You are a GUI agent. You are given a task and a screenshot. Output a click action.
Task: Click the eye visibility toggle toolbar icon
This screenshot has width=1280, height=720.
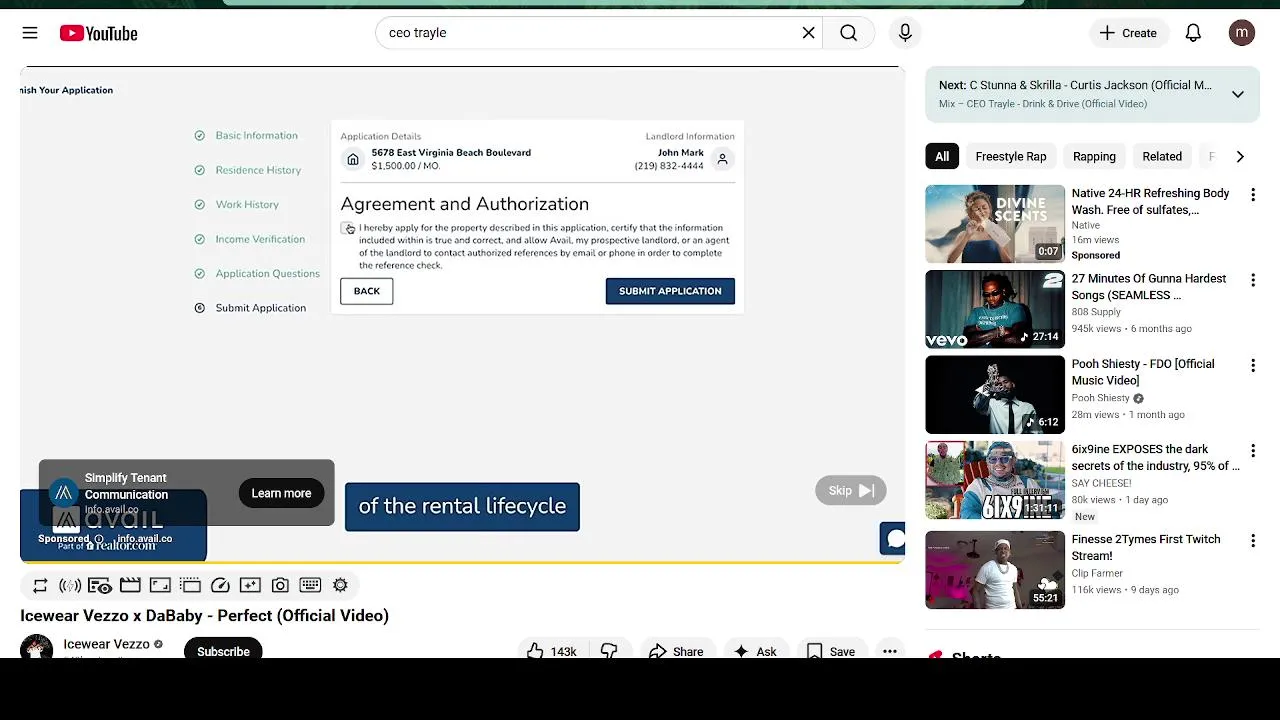click(100, 585)
